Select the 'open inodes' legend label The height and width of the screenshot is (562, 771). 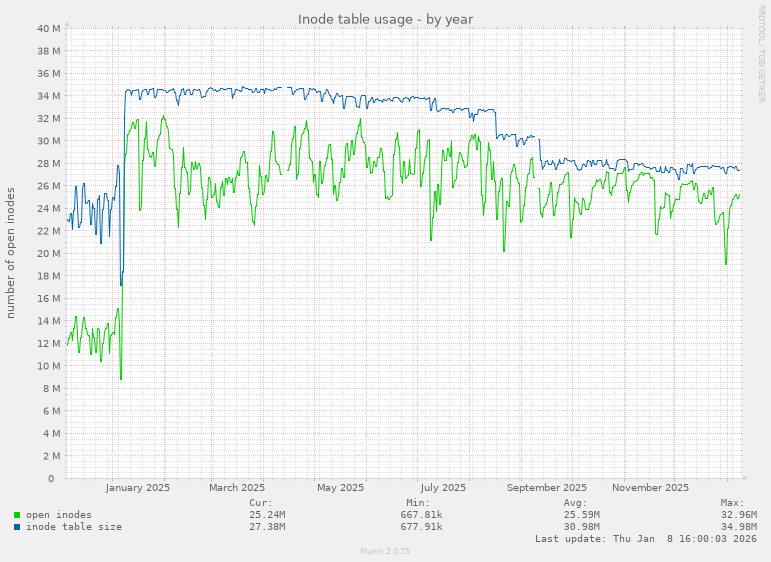pos(59,515)
